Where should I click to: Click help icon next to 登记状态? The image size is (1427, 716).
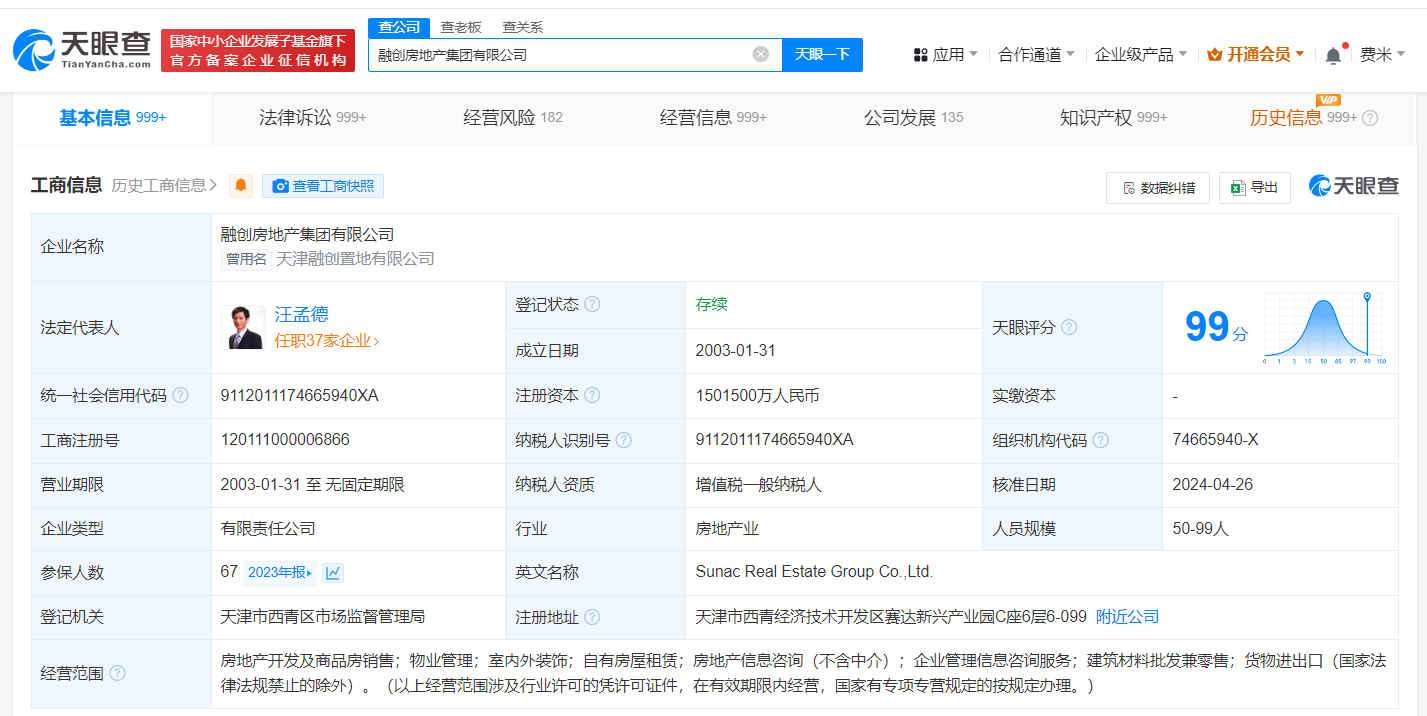click(592, 305)
